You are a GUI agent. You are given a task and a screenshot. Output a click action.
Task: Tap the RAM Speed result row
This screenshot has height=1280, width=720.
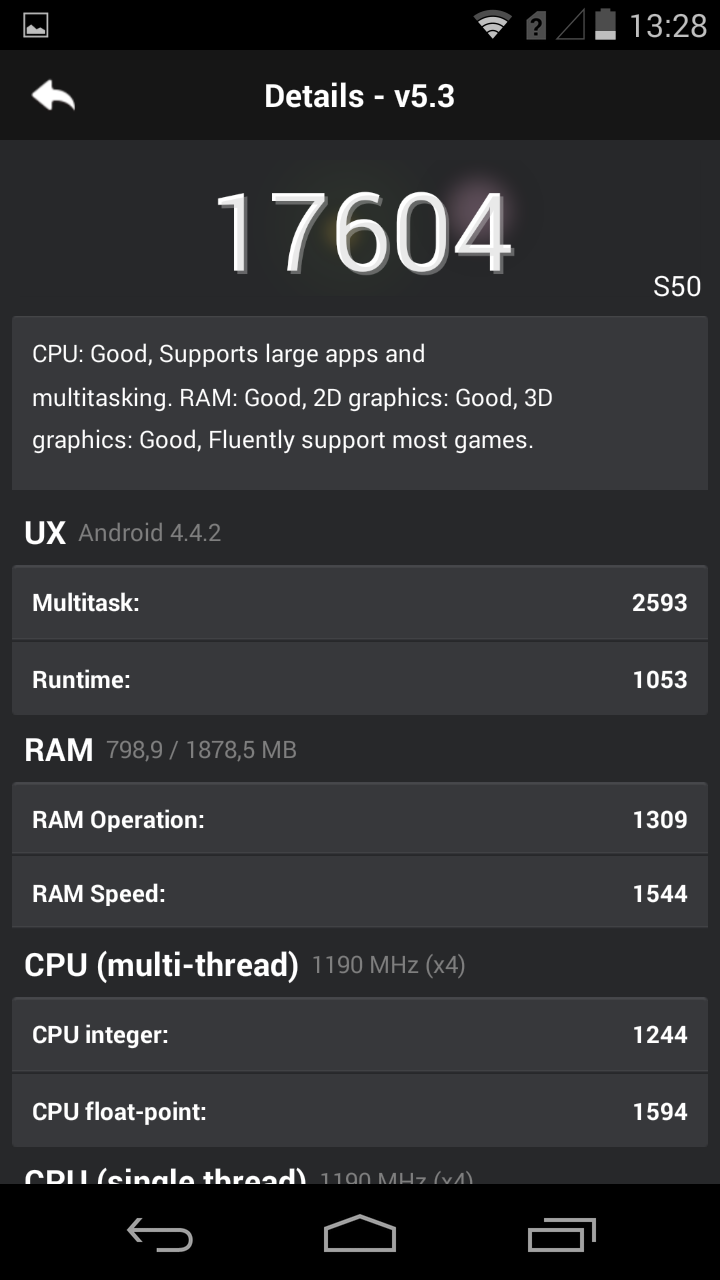360,894
